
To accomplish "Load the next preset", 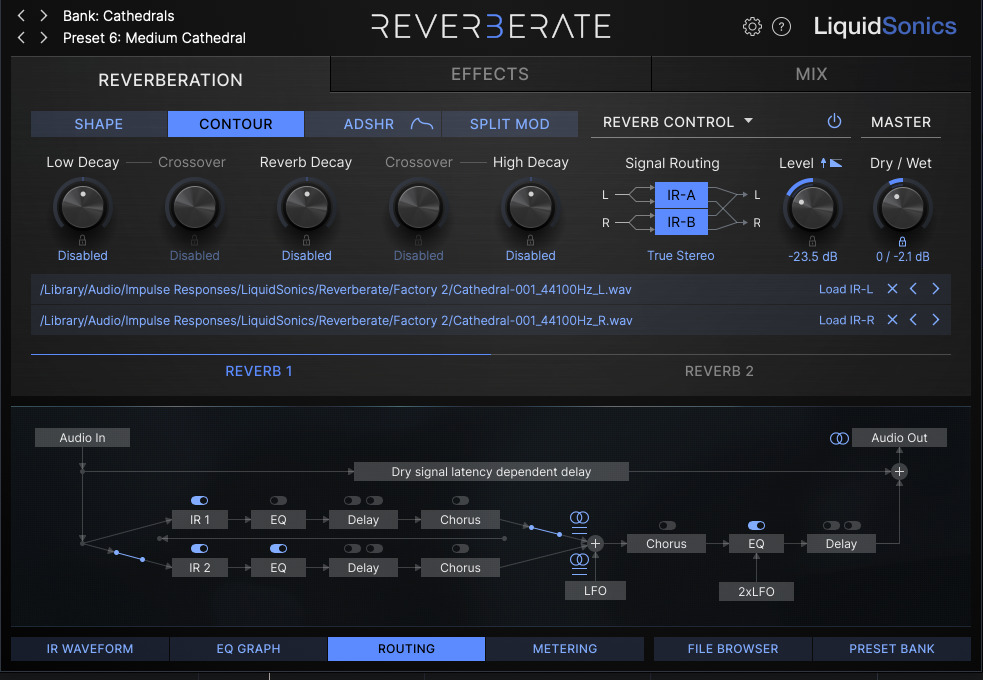I will [x=43, y=38].
